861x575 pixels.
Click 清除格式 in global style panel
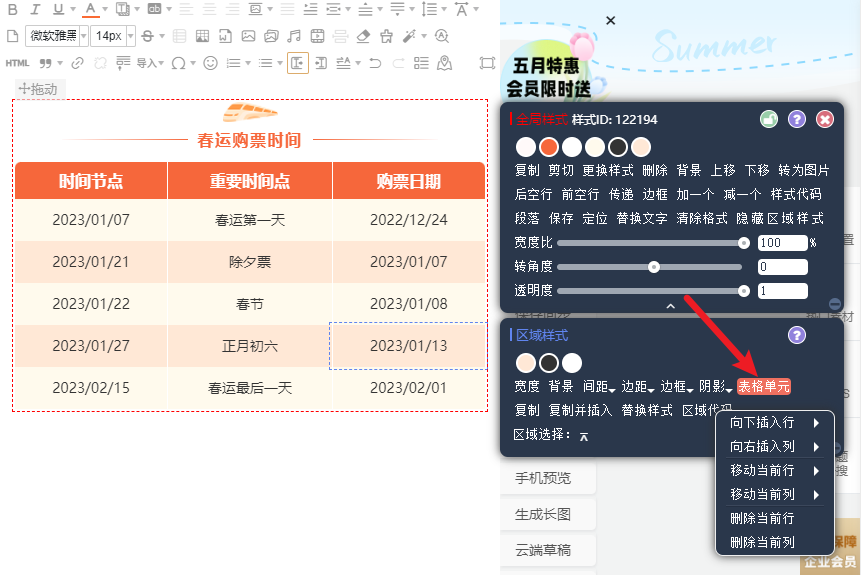(x=702, y=219)
